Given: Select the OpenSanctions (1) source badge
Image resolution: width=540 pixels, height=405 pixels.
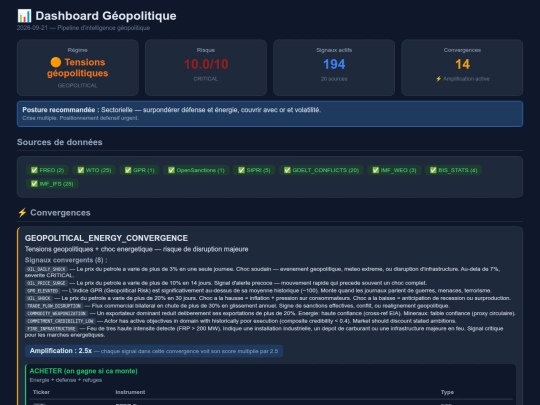Looking at the screenshot, I should (x=196, y=170).
